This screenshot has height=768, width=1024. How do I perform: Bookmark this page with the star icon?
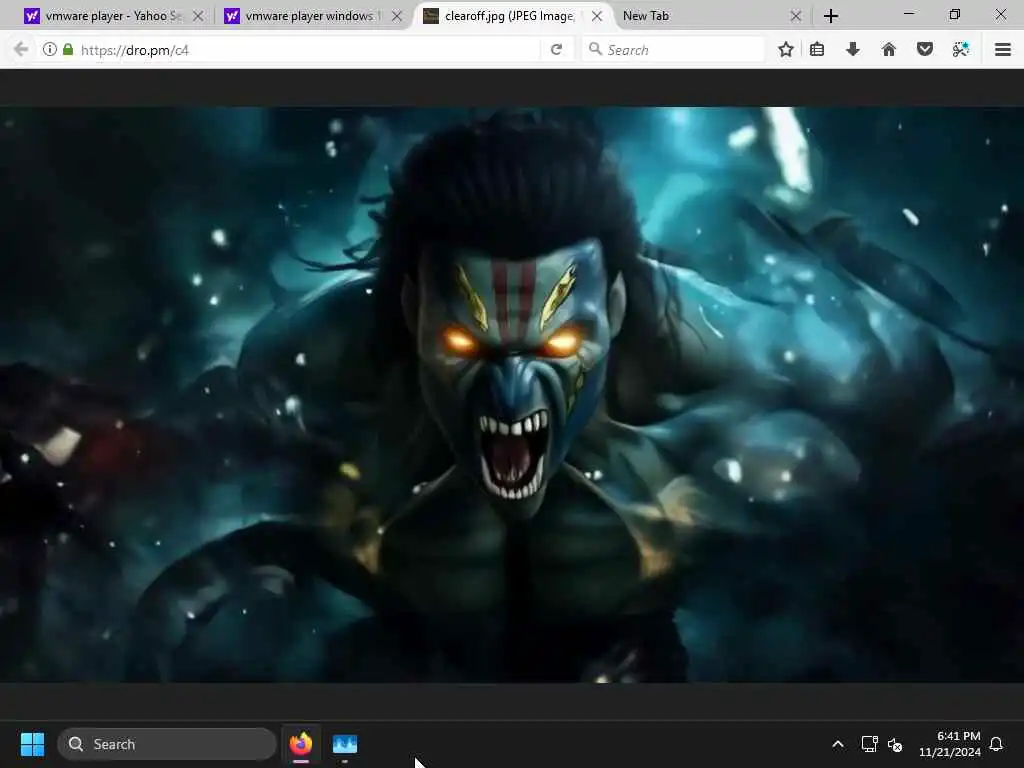point(786,49)
